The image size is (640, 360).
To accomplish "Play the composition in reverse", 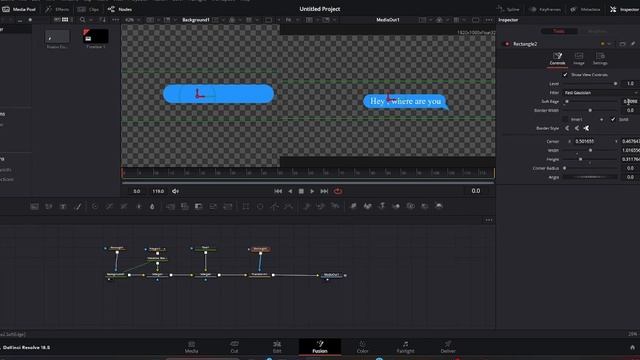I will click(290, 191).
